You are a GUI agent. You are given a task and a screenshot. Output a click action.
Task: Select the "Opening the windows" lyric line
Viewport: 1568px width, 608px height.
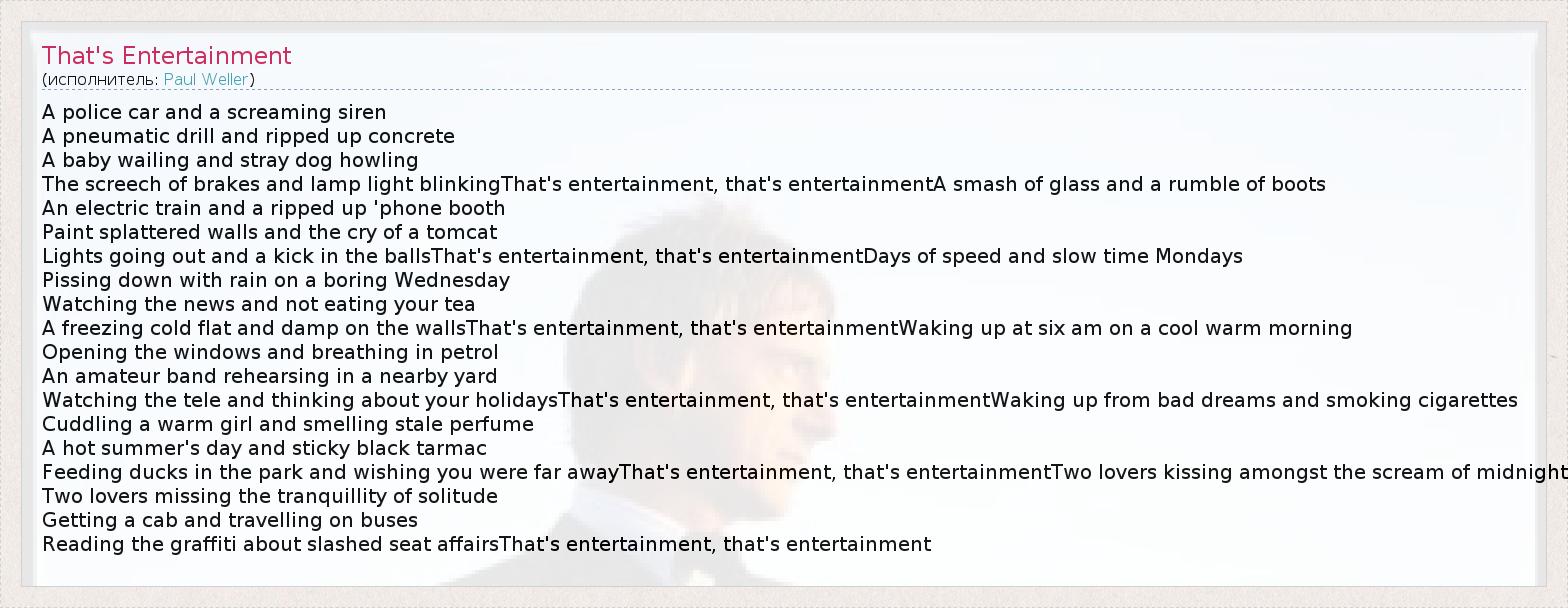(x=270, y=352)
